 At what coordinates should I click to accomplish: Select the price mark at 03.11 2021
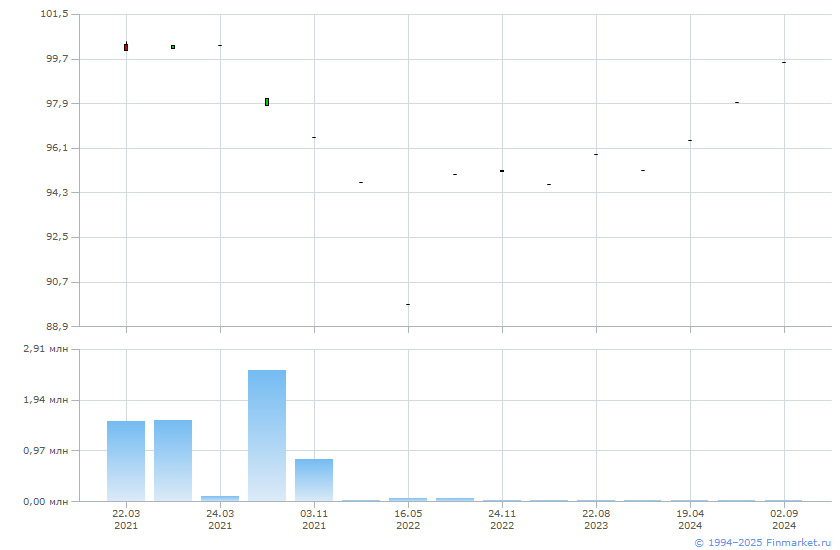(x=314, y=138)
